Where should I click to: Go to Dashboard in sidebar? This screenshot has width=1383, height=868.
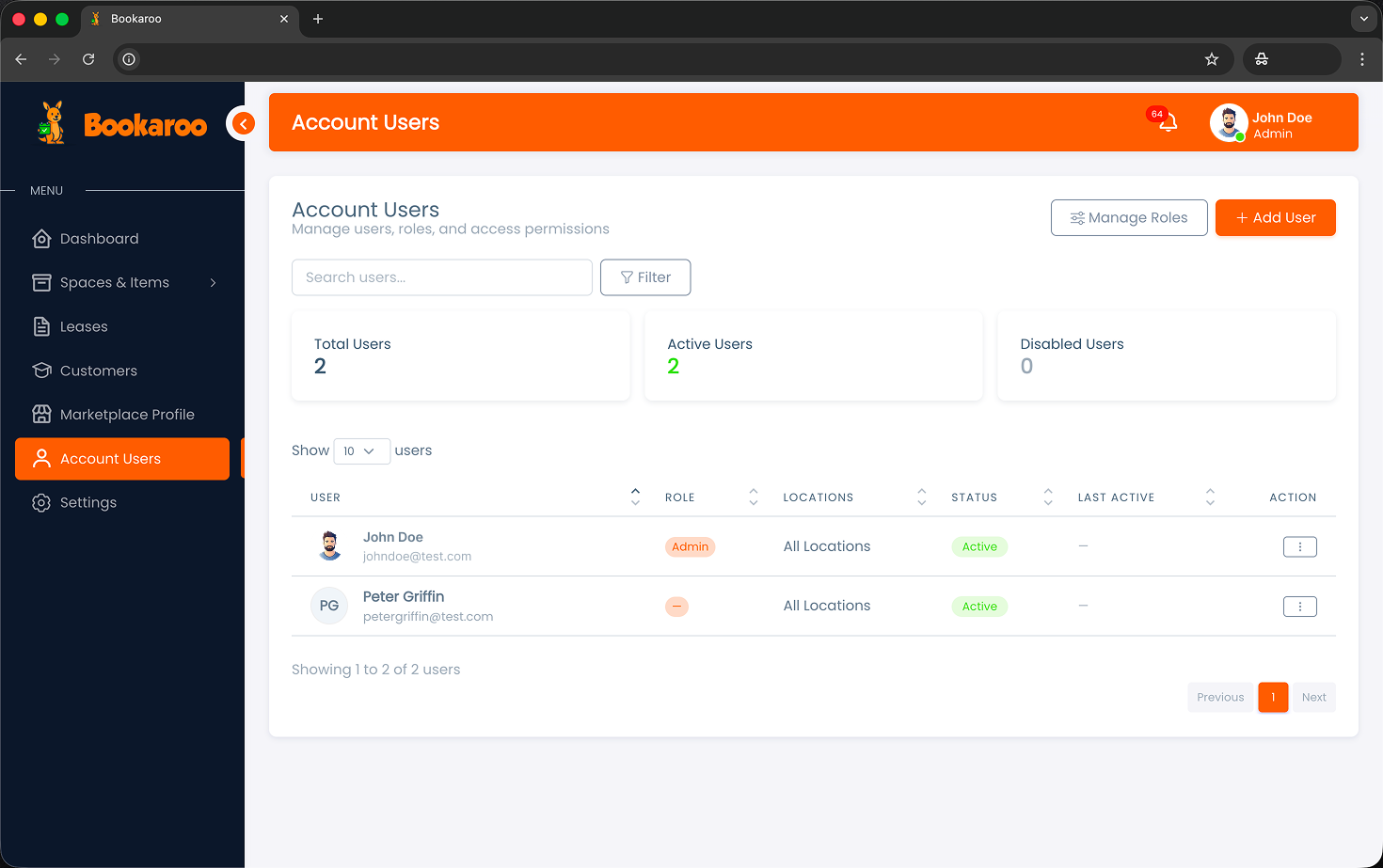click(99, 239)
